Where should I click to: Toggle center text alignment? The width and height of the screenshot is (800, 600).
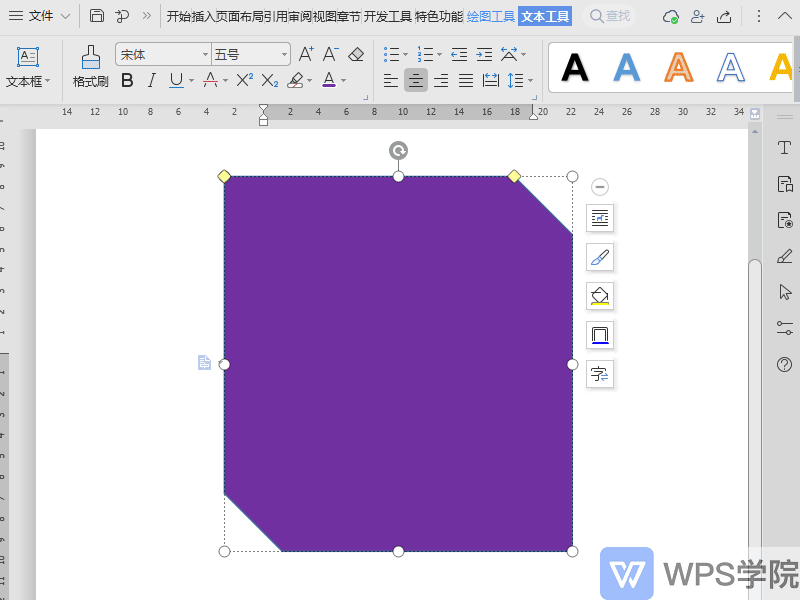coord(416,81)
